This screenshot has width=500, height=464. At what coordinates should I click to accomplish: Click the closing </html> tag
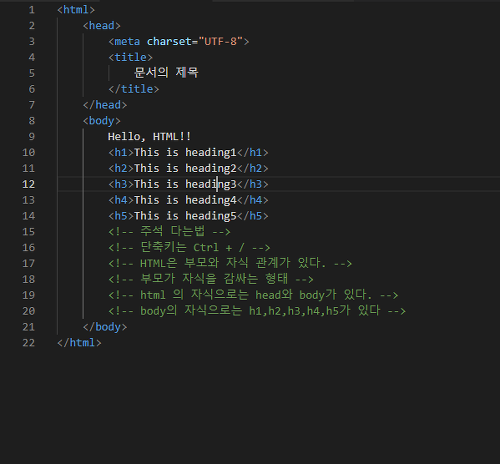click(79, 343)
